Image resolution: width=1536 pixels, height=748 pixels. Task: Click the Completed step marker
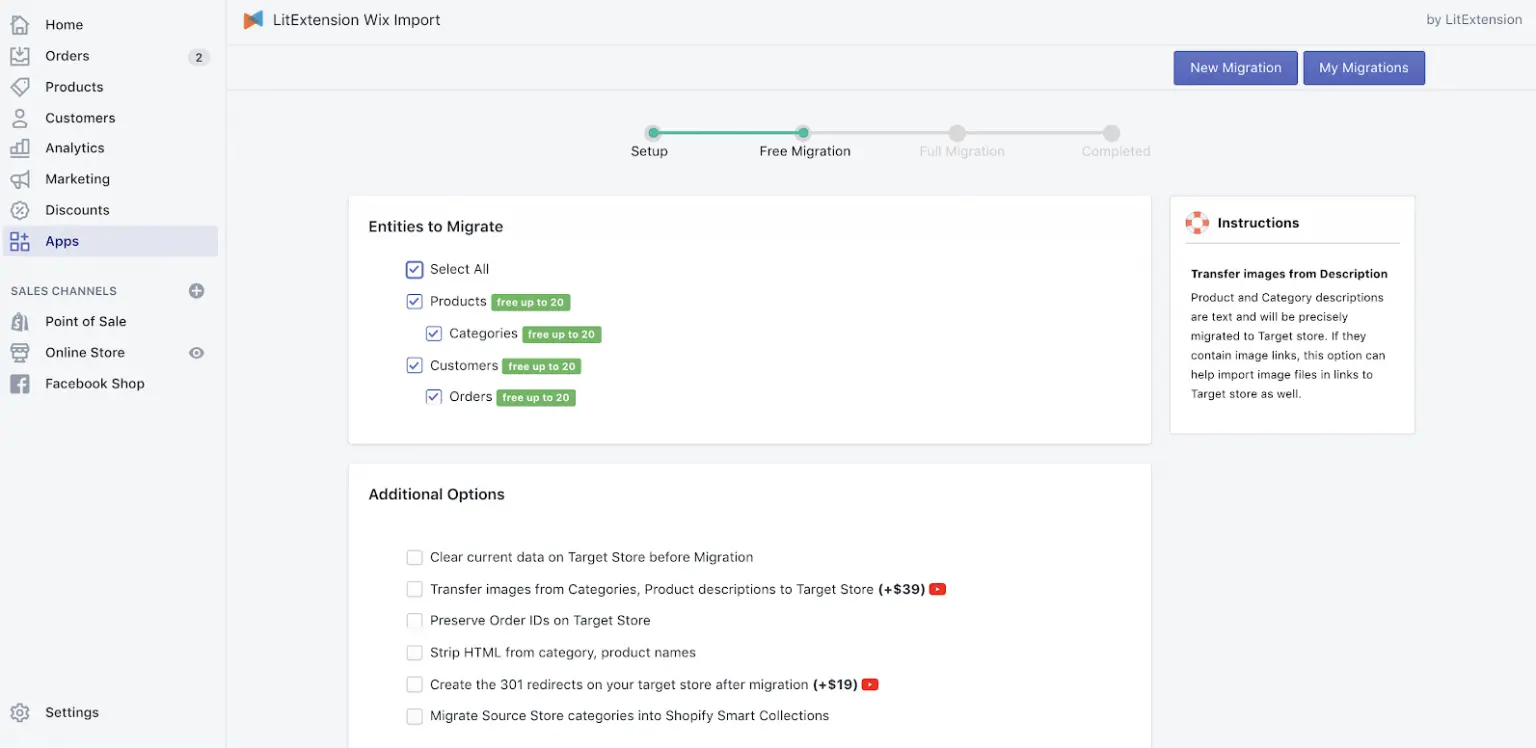pyautogui.click(x=1111, y=133)
